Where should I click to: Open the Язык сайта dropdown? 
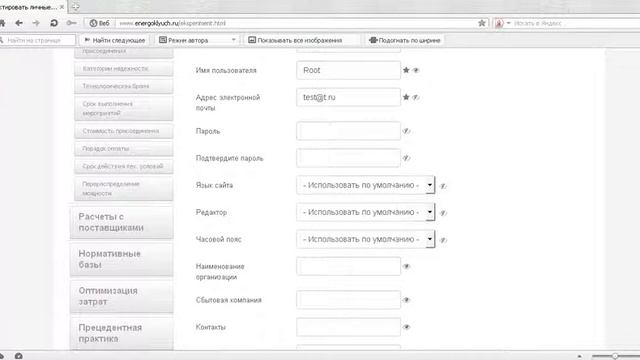click(366, 185)
